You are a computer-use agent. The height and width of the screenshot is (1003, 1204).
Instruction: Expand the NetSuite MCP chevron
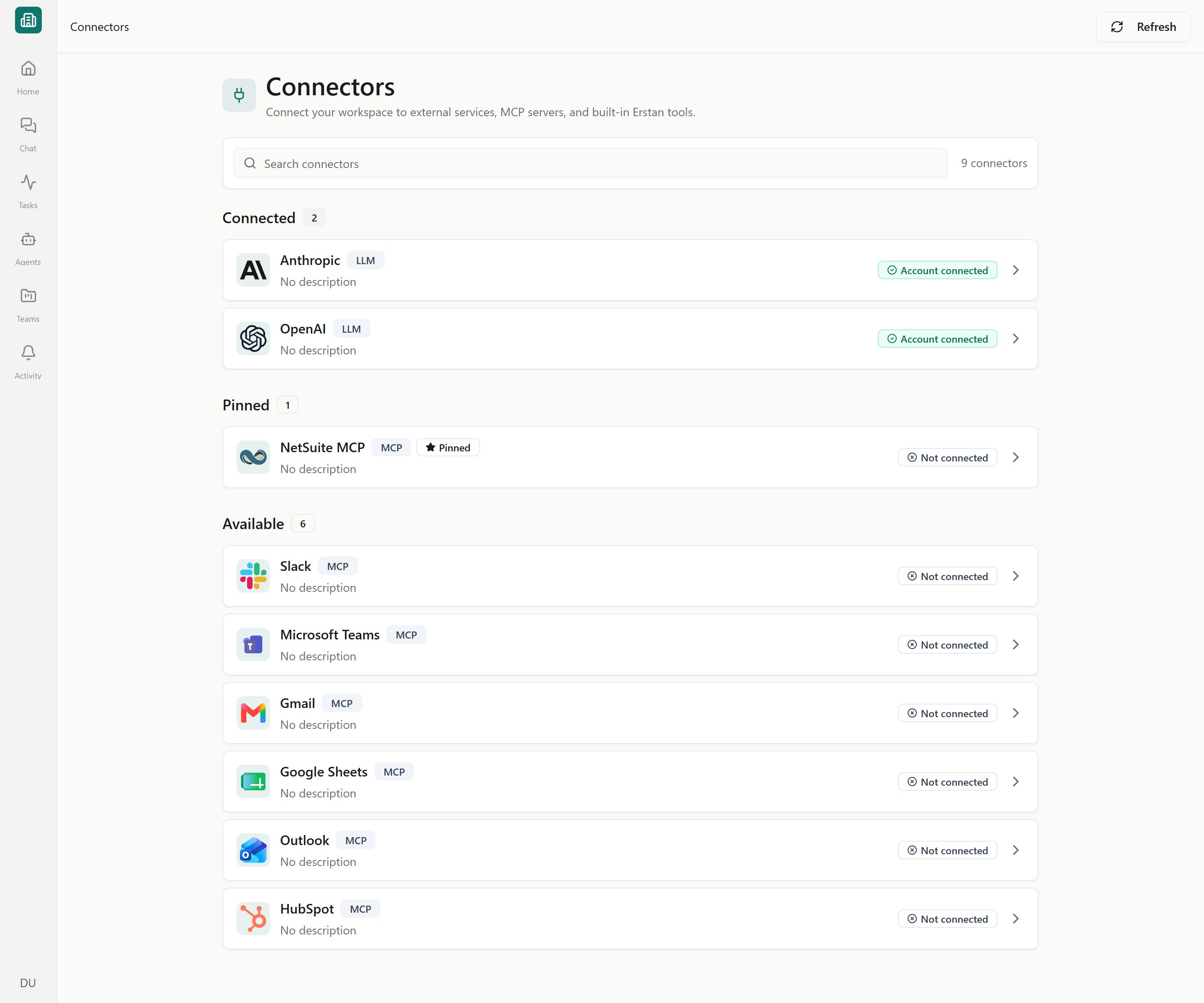click(1016, 457)
